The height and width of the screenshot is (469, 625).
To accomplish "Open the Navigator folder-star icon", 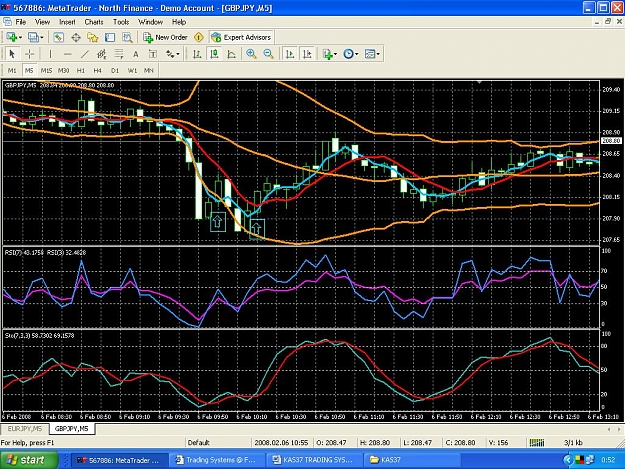I will [x=93, y=37].
